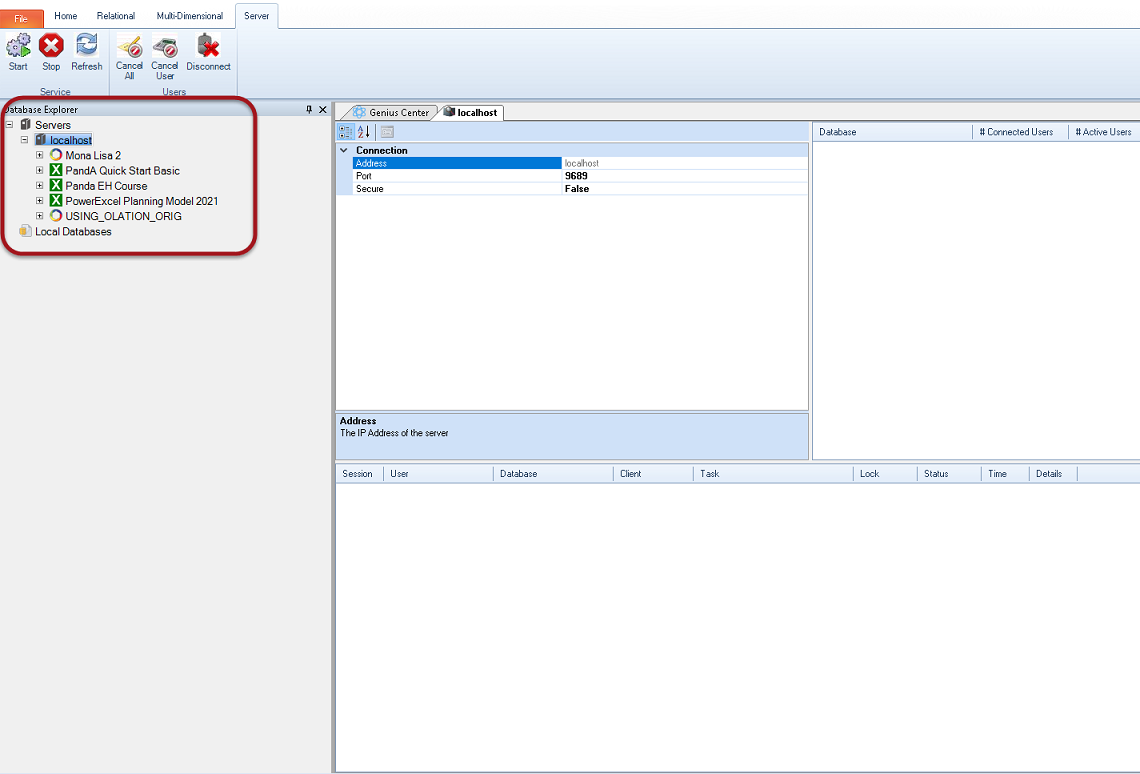Click the Cancel All users icon
The image size is (1140, 774).
[129, 47]
